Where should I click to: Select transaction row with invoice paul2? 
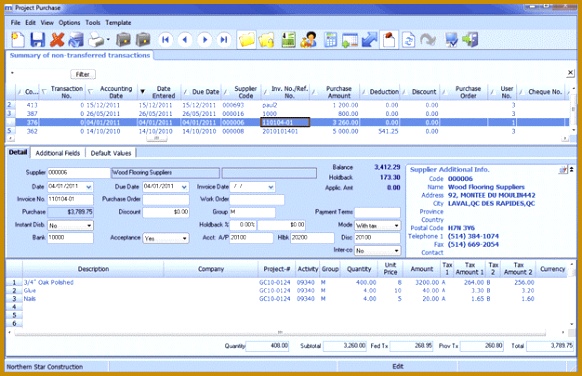(288, 105)
